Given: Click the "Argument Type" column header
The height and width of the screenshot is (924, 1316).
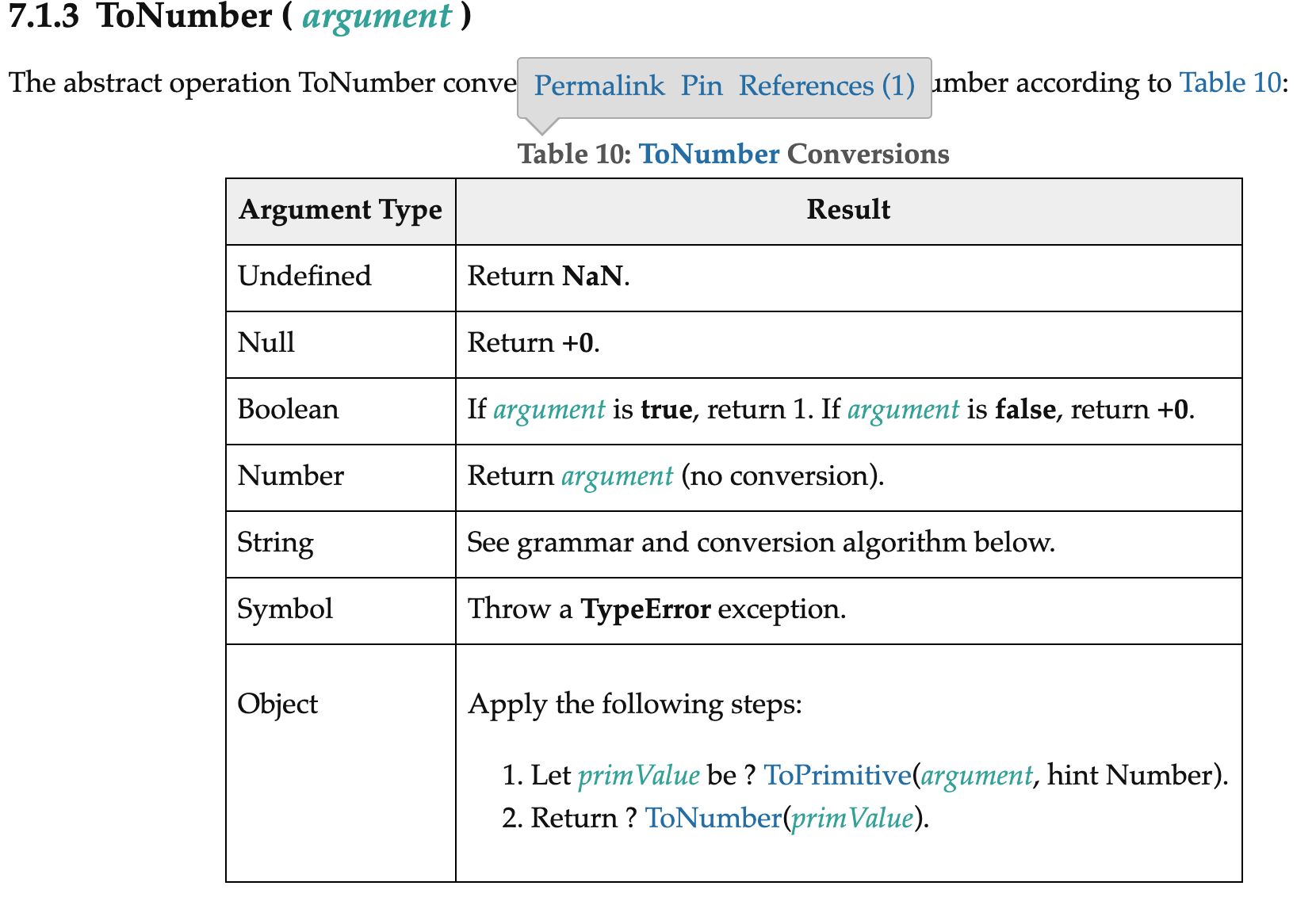Looking at the screenshot, I should click(340, 210).
